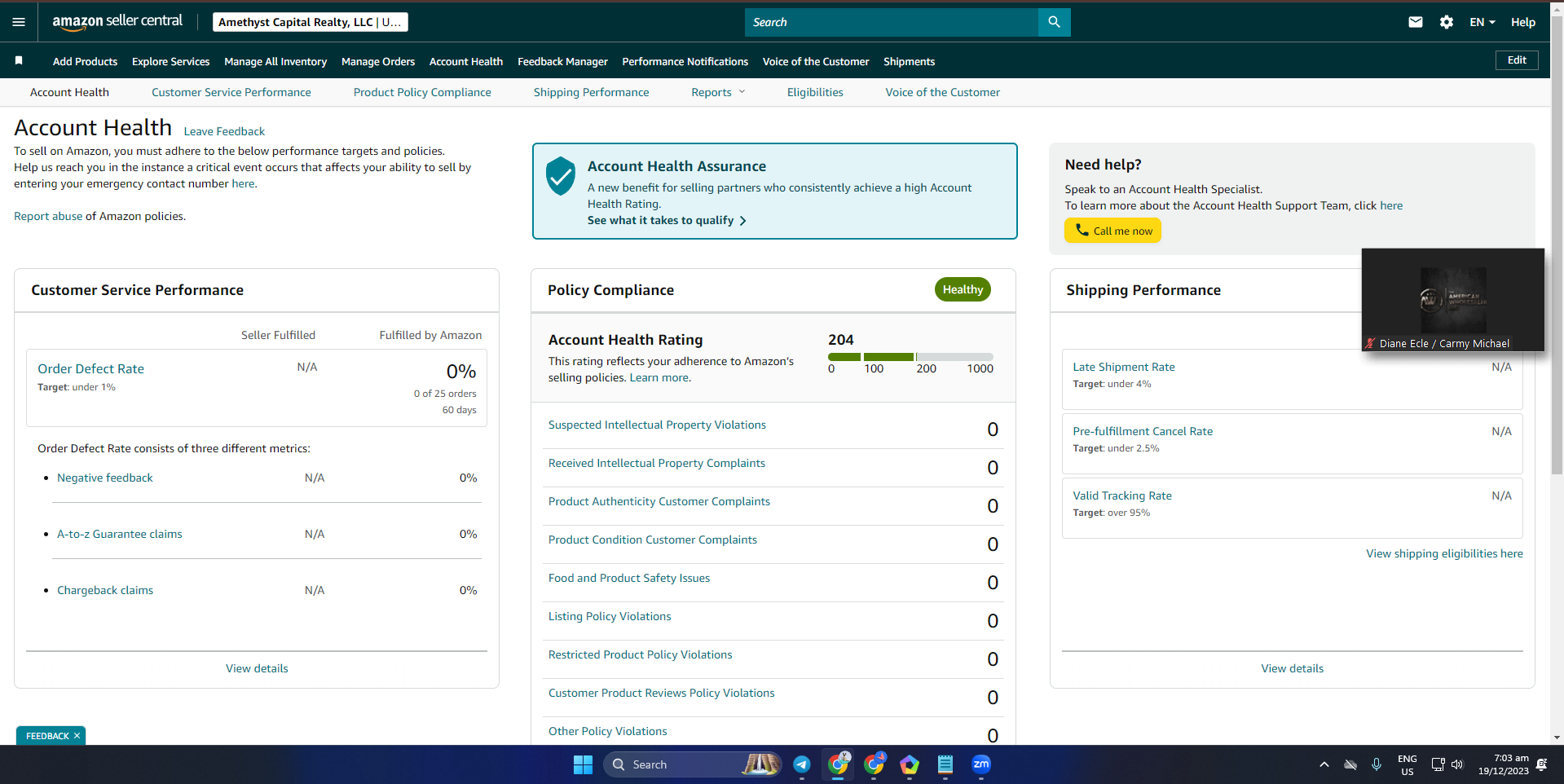Open the Eligibilities tab
Screen dimensions: 1564x784
tap(815, 92)
